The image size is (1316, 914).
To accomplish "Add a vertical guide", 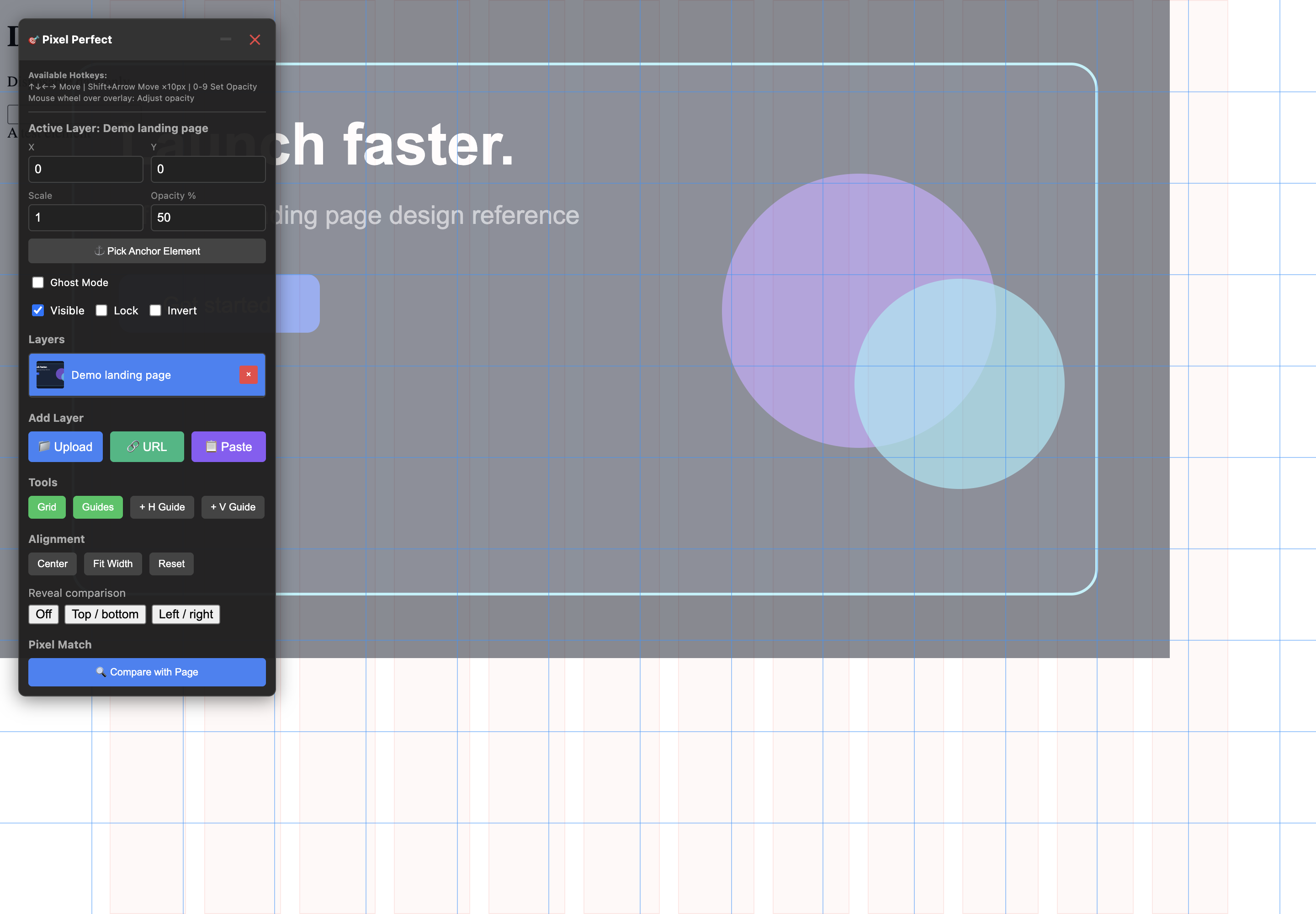I will (233, 507).
